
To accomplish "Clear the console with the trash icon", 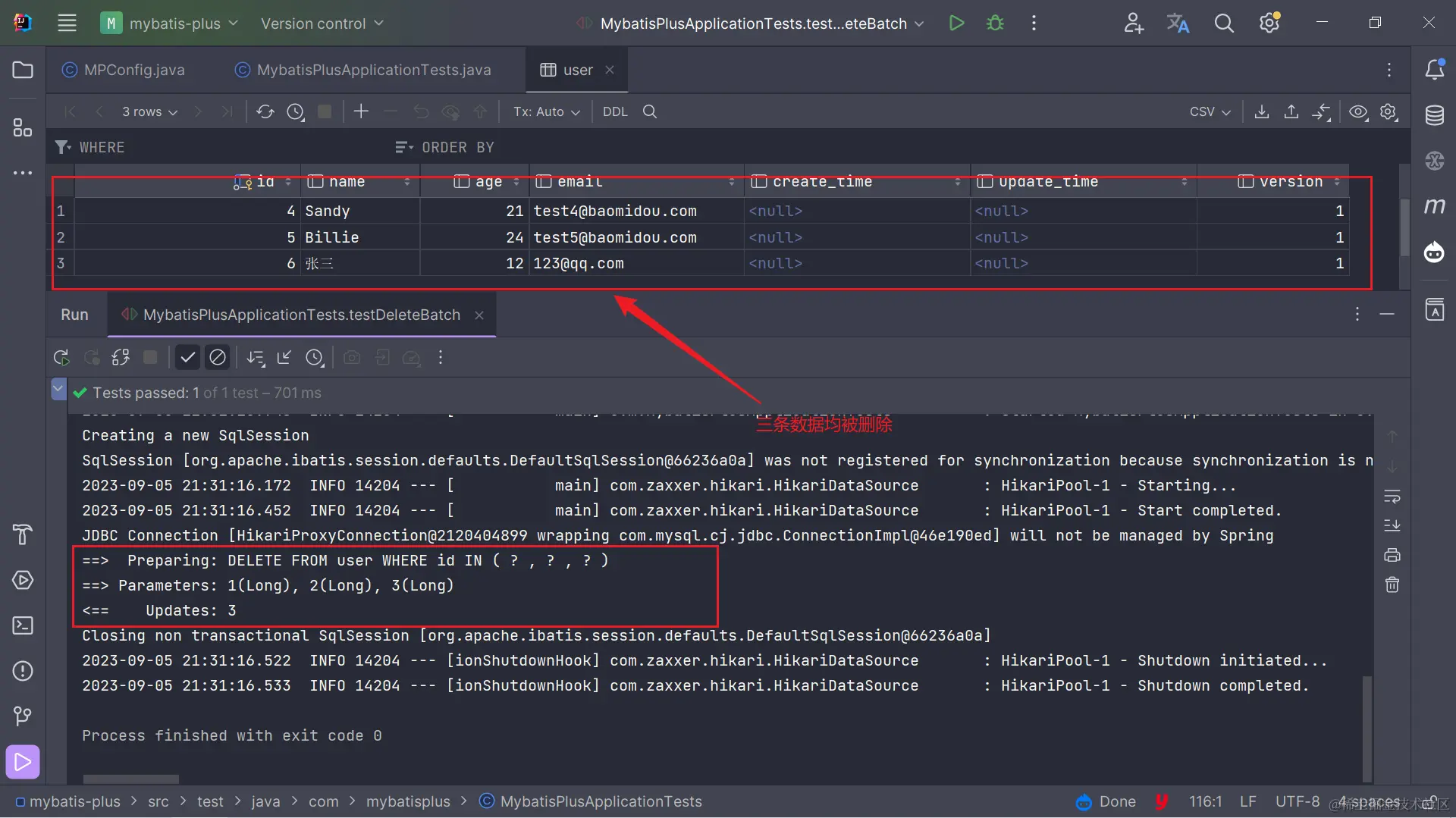I will 1392,585.
